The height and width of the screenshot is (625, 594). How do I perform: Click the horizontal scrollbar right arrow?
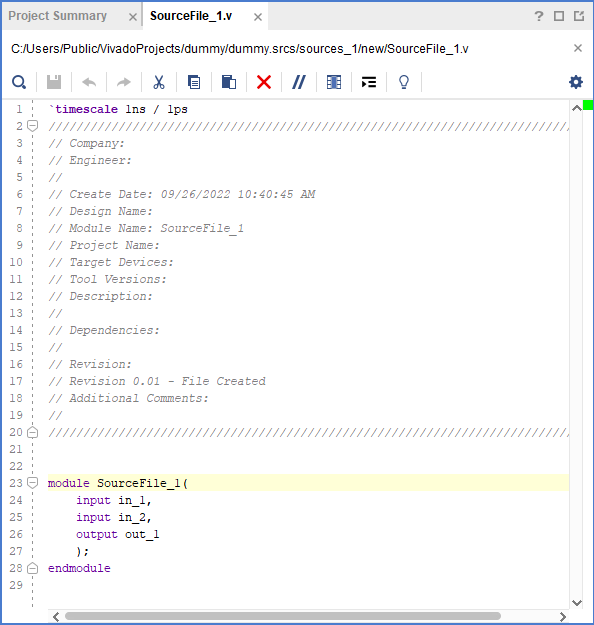(563, 617)
